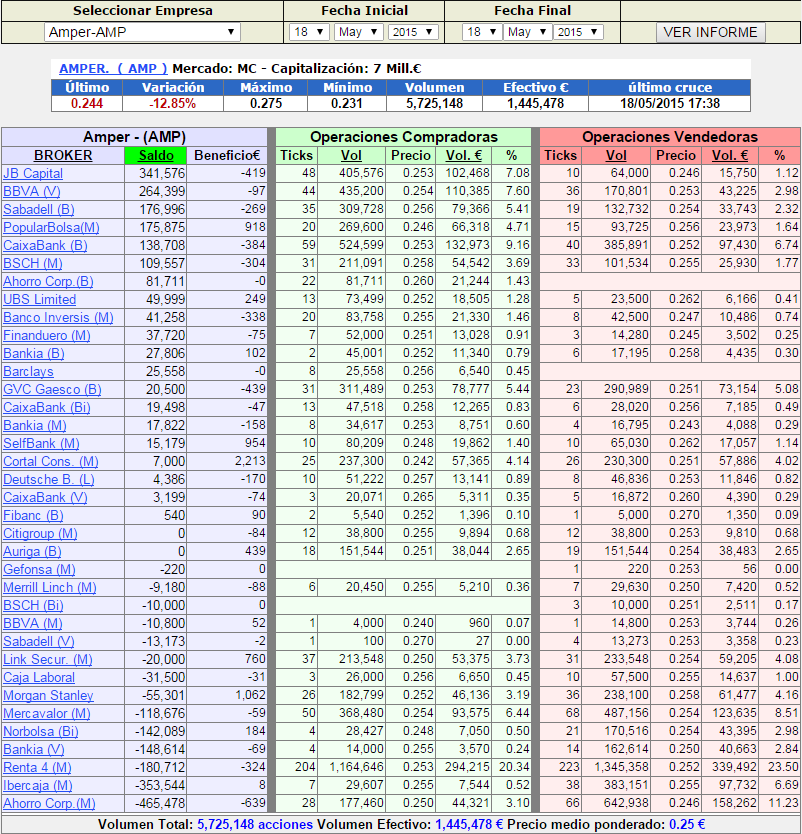Open the JB Capital broker link
802x834 pixels.
[x=33, y=173]
